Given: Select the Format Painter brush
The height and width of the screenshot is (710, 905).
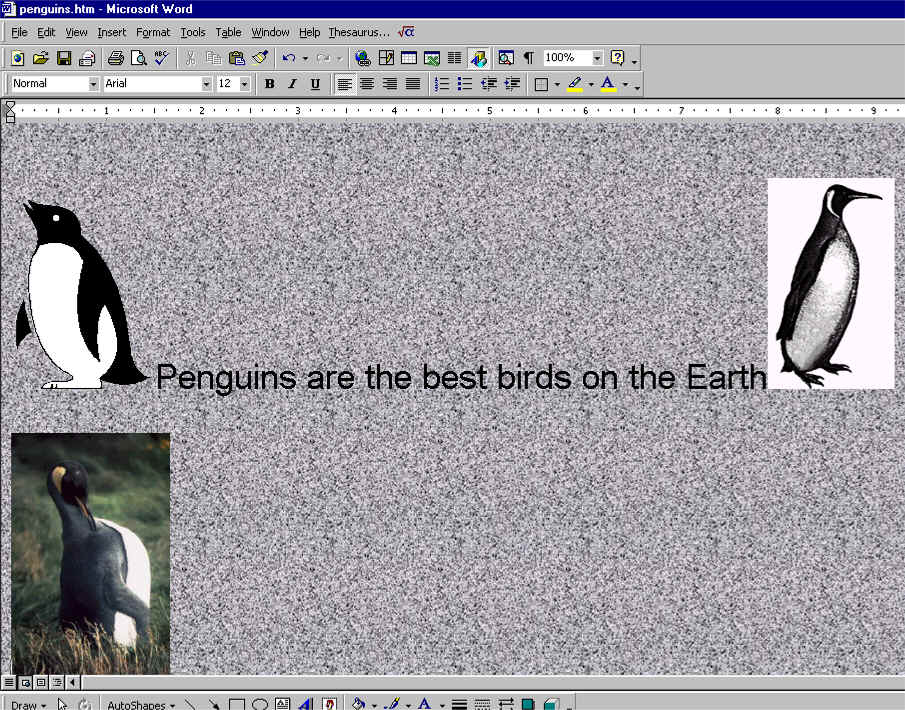Looking at the screenshot, I should [260, 58].
